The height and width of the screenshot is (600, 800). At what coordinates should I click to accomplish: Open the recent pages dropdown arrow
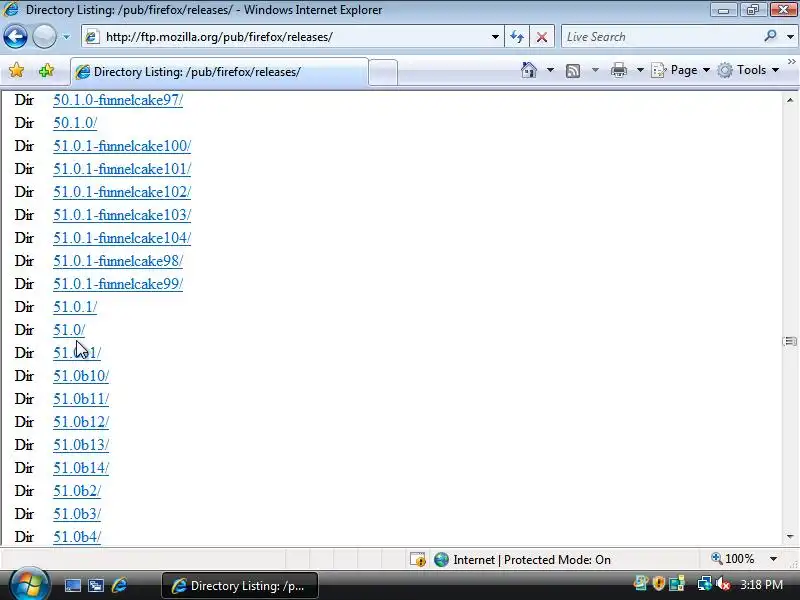[66, 37]
